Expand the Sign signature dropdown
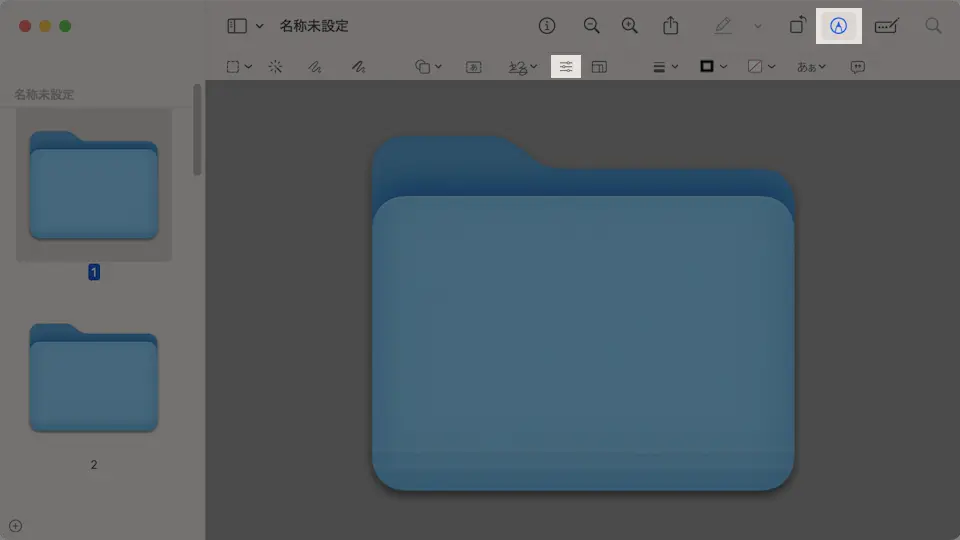This screenshot has height=540, width=960. click(523, 67)
